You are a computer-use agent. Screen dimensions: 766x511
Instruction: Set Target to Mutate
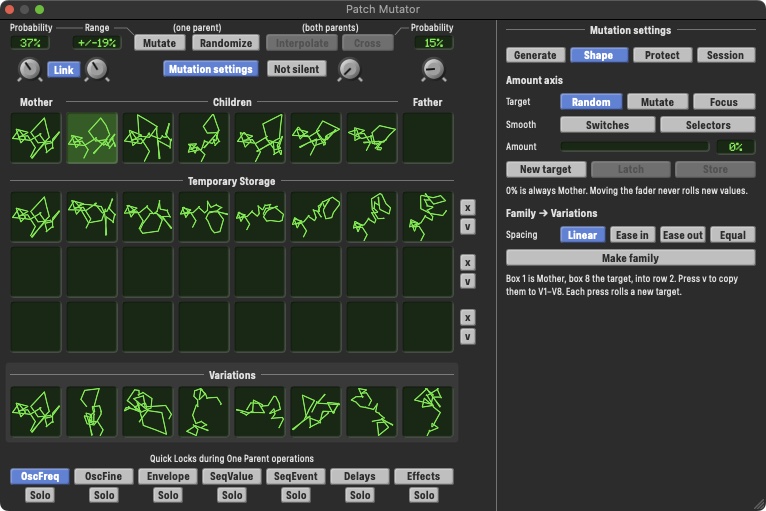click(658, 102)
